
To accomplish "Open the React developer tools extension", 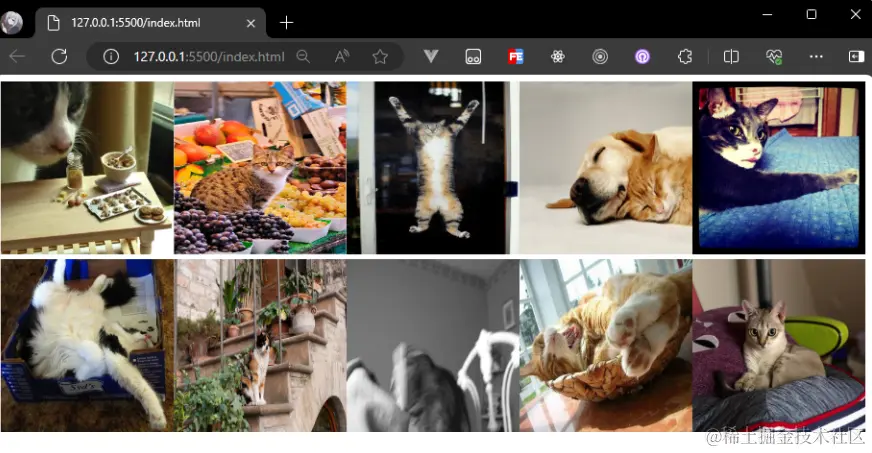I will pos(558,56).
